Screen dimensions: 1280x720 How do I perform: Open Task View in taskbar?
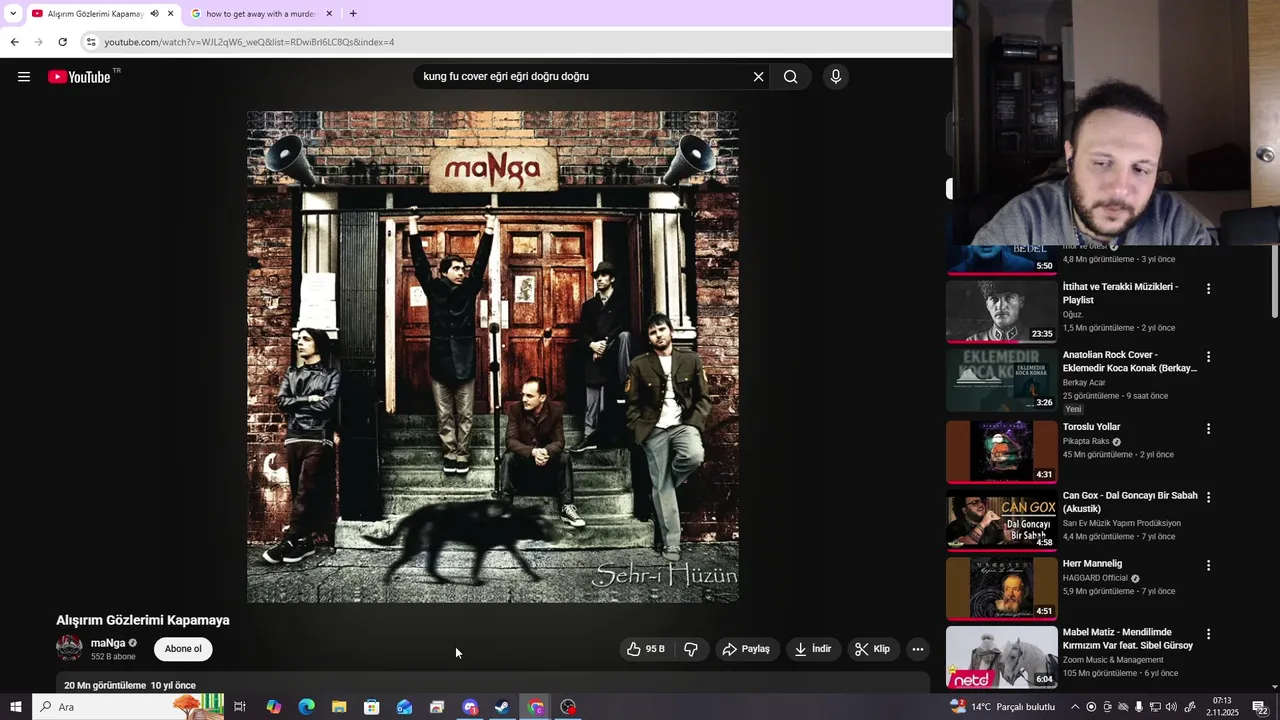[240, 707]
